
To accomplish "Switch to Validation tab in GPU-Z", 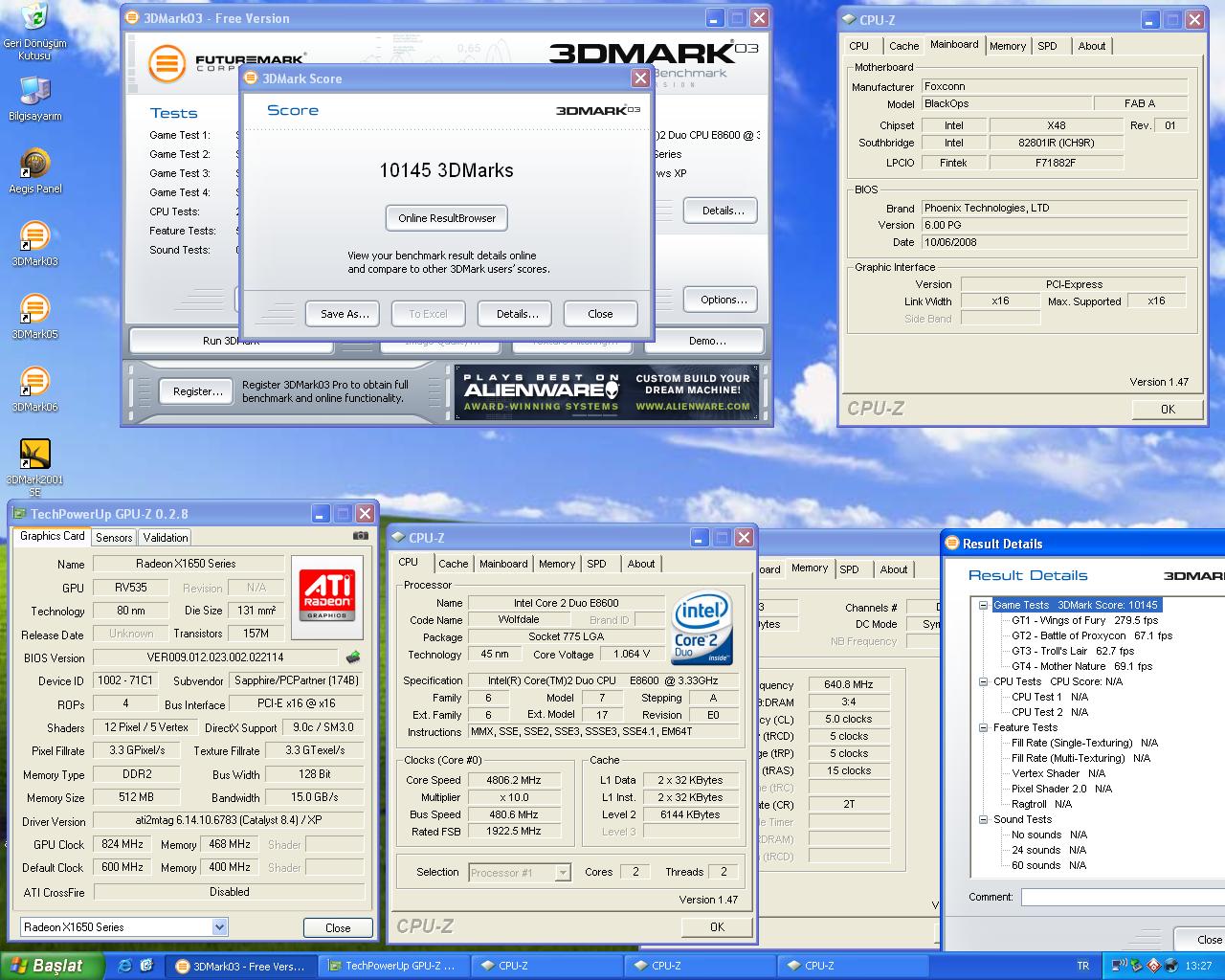I will [x=166, y=538].
